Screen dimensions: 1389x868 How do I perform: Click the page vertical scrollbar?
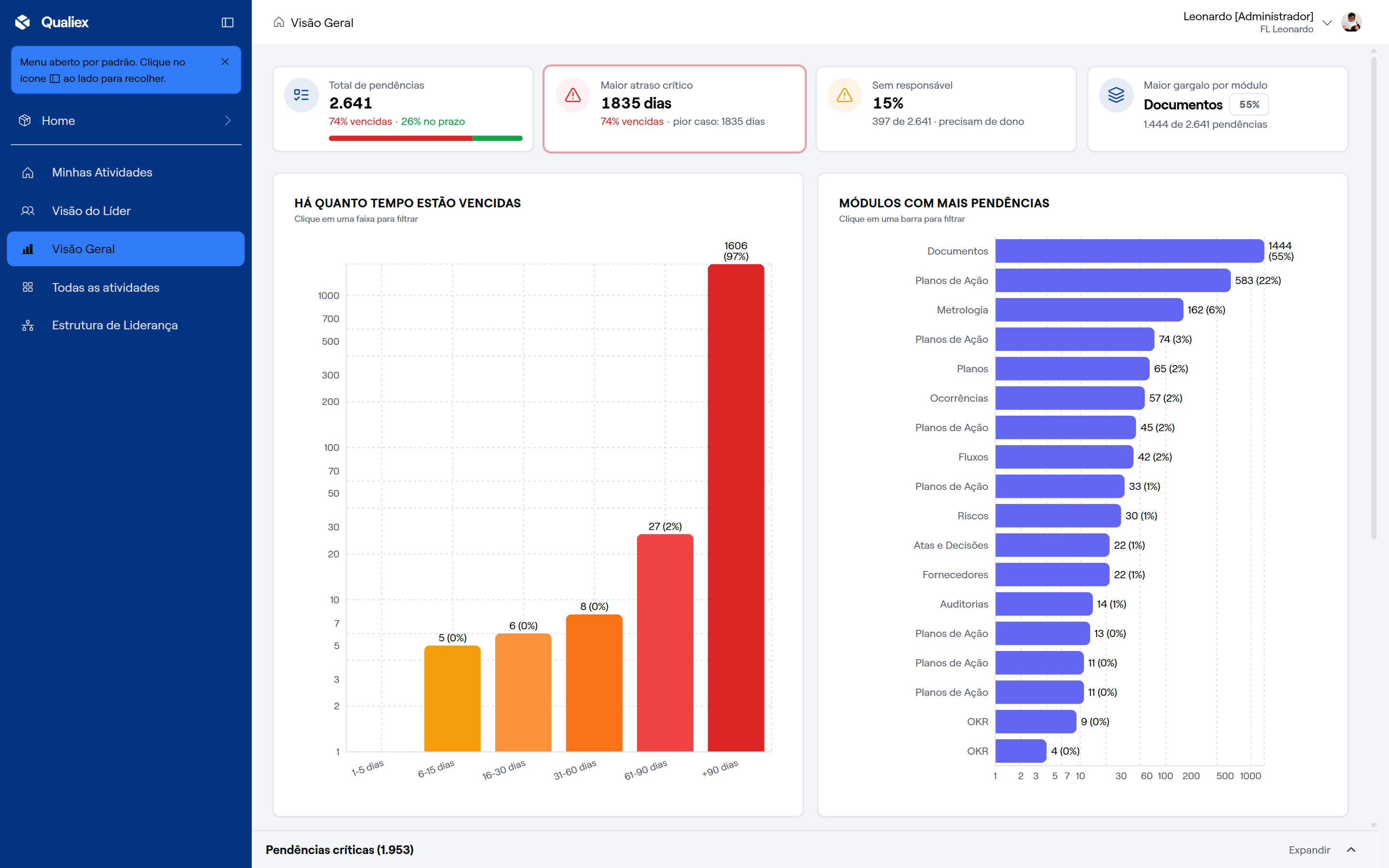pos(1374,298)
